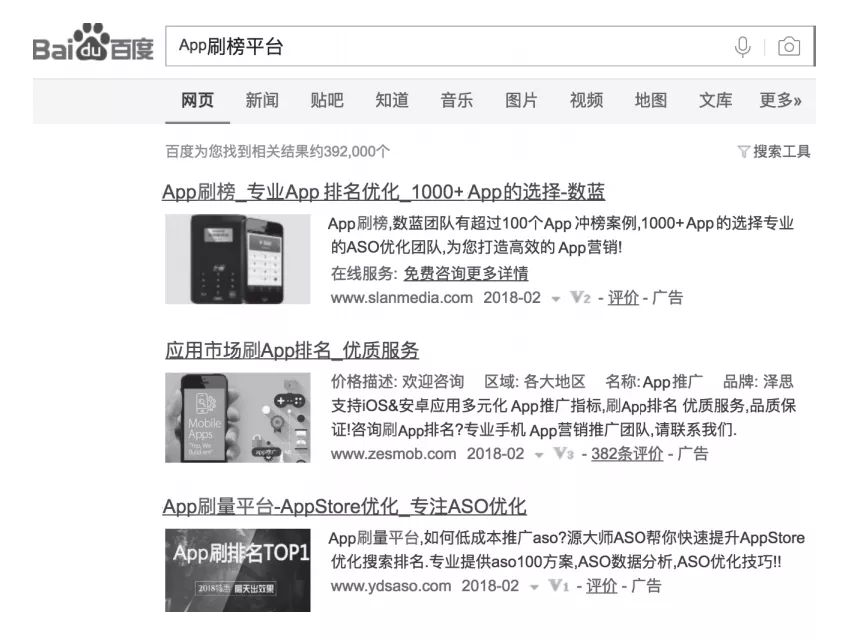
Task: Click 价格描述: 欢迎咨询 text
Action: coord(398,382)
